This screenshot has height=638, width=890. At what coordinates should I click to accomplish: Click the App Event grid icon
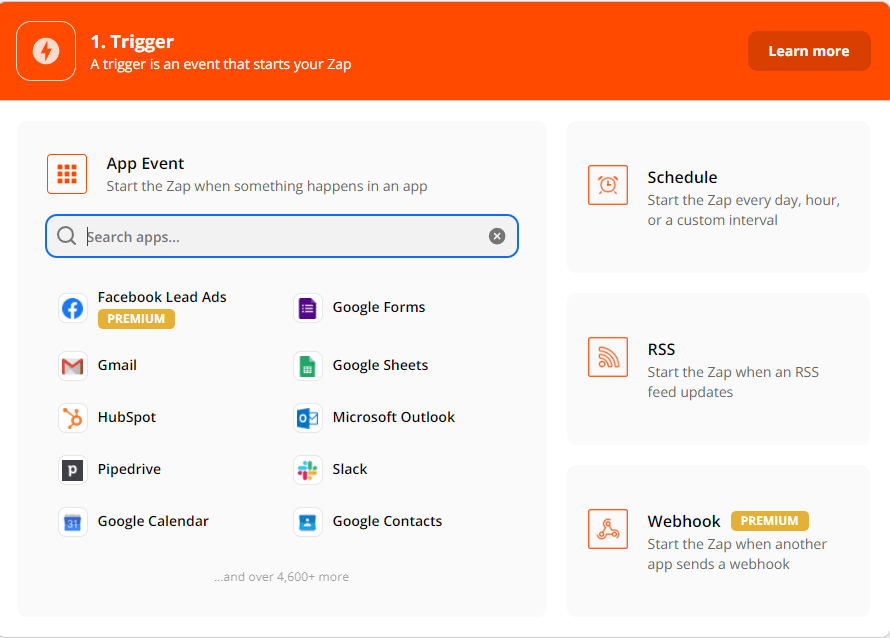tap(67, 174)
